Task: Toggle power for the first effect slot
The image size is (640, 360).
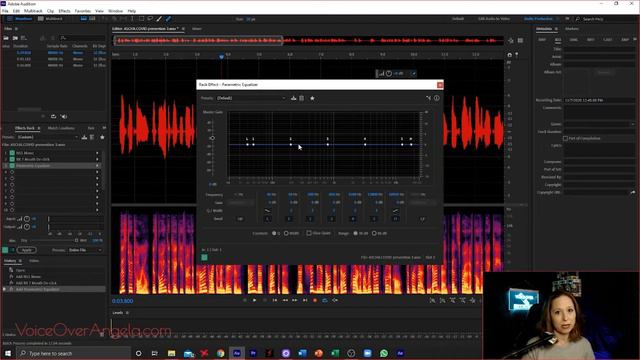Action: (x=12, y=153)
